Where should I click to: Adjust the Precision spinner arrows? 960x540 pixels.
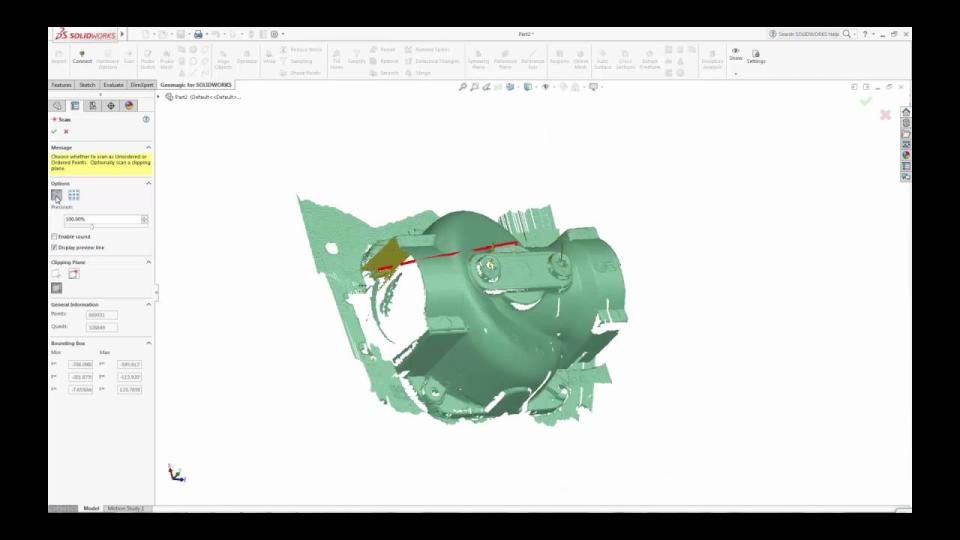[144, 219]
